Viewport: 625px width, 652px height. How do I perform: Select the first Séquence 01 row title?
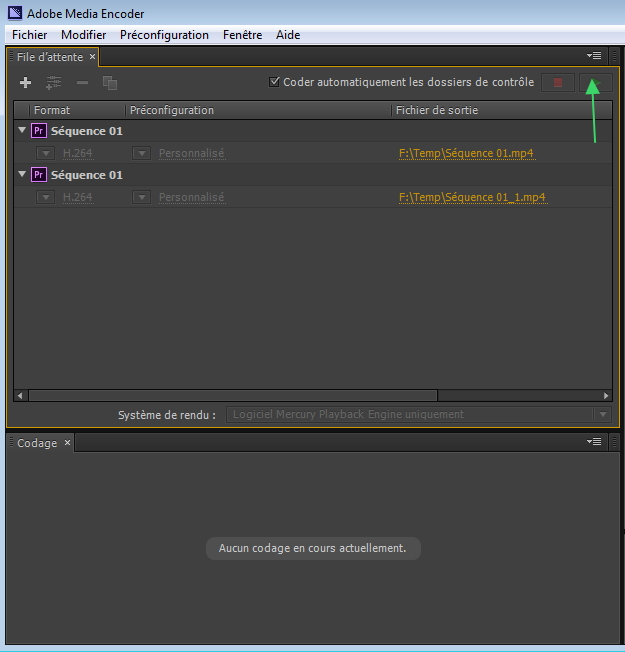86,131
